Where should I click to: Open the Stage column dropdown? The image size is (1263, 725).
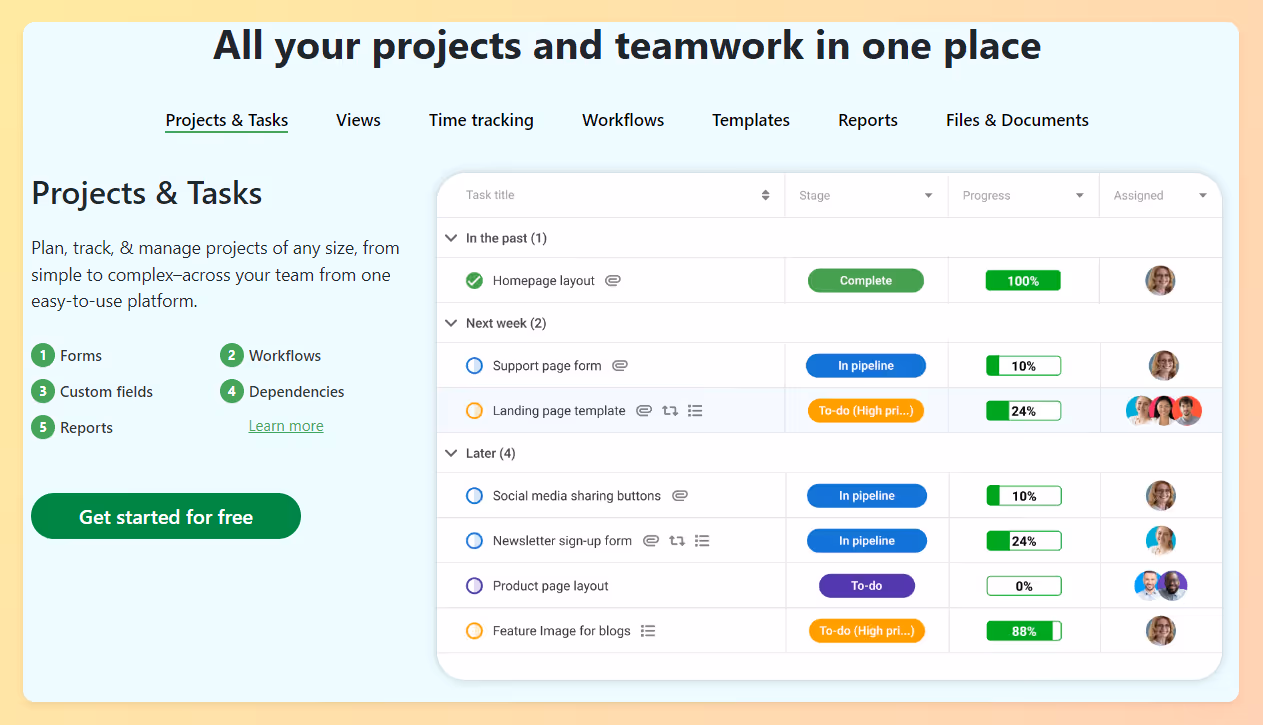point(928,196)
